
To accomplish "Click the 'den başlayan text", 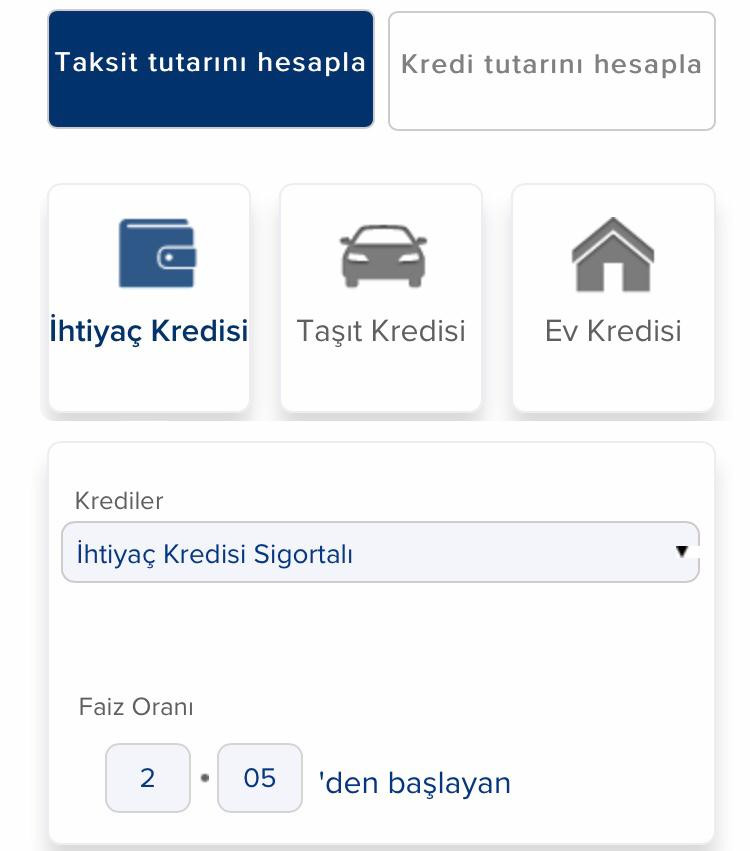I will [414, 782].
